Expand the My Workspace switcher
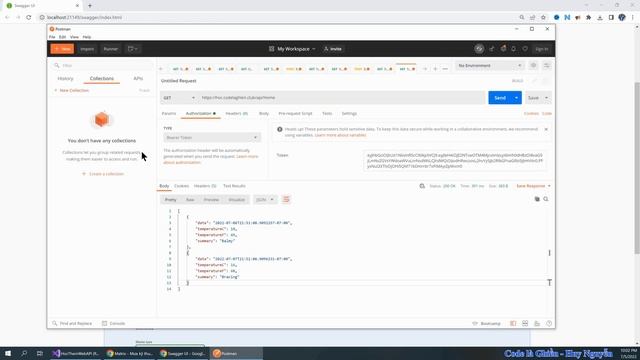Image resolution: width=640 pixels, height=360 pixels. pyautogui.click(x=292, y=49)
